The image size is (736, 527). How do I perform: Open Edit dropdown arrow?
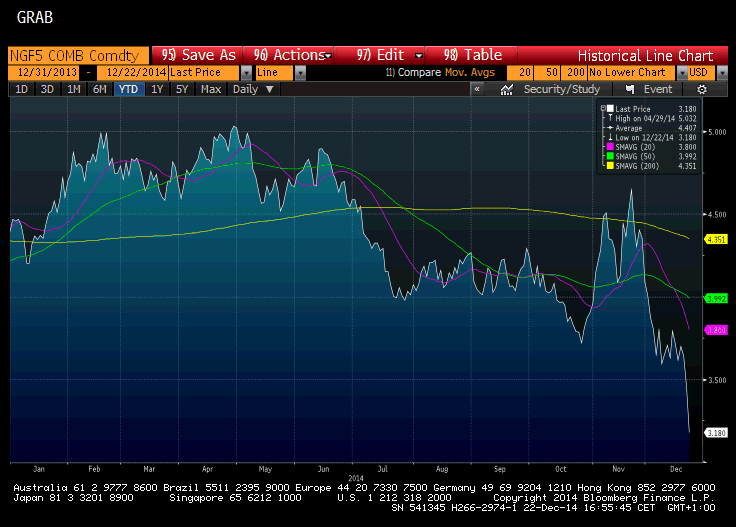point(419,56)
